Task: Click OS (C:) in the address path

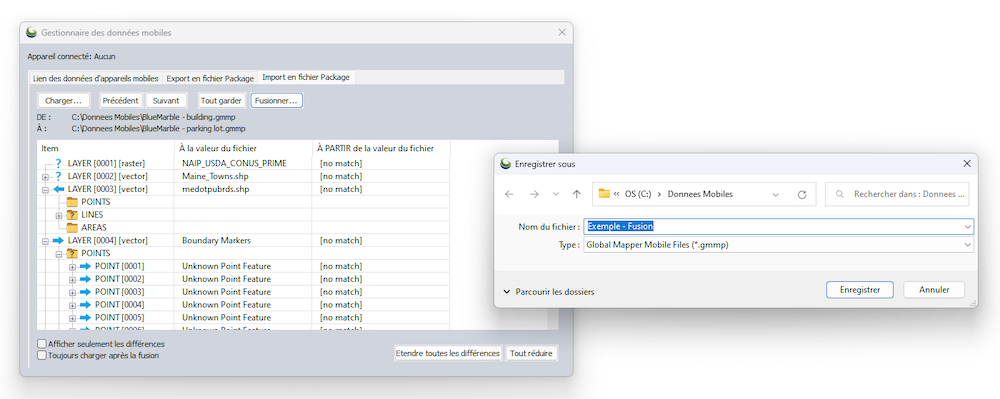Action: pyautogui.click(x=638, y=194)
